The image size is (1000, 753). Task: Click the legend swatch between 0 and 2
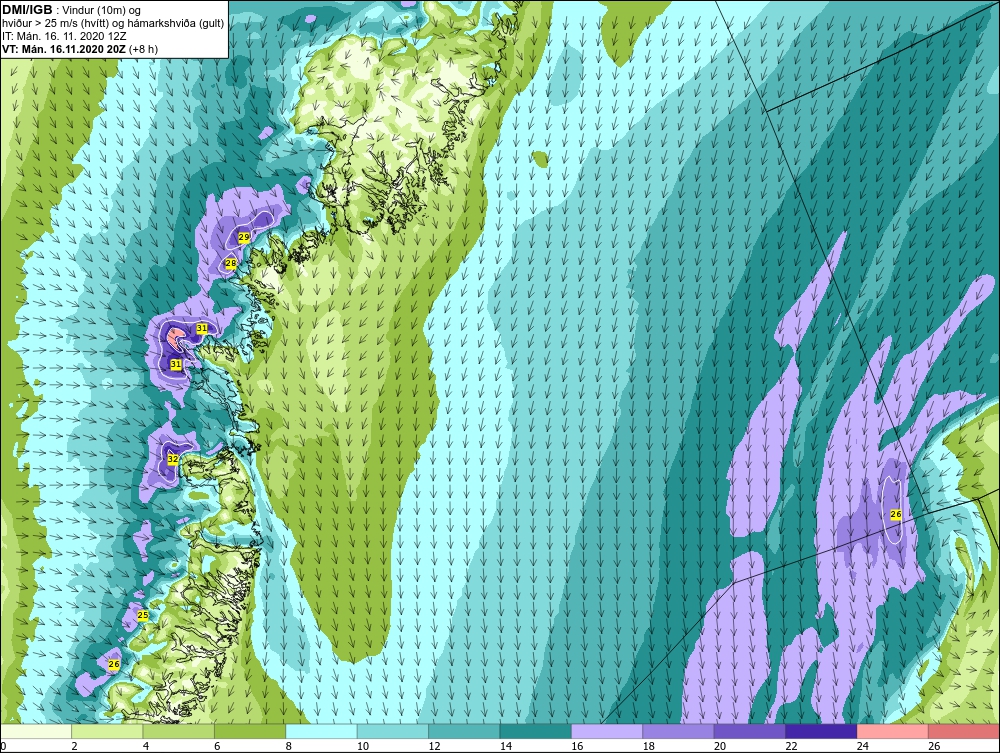click(x=36, y=731)
